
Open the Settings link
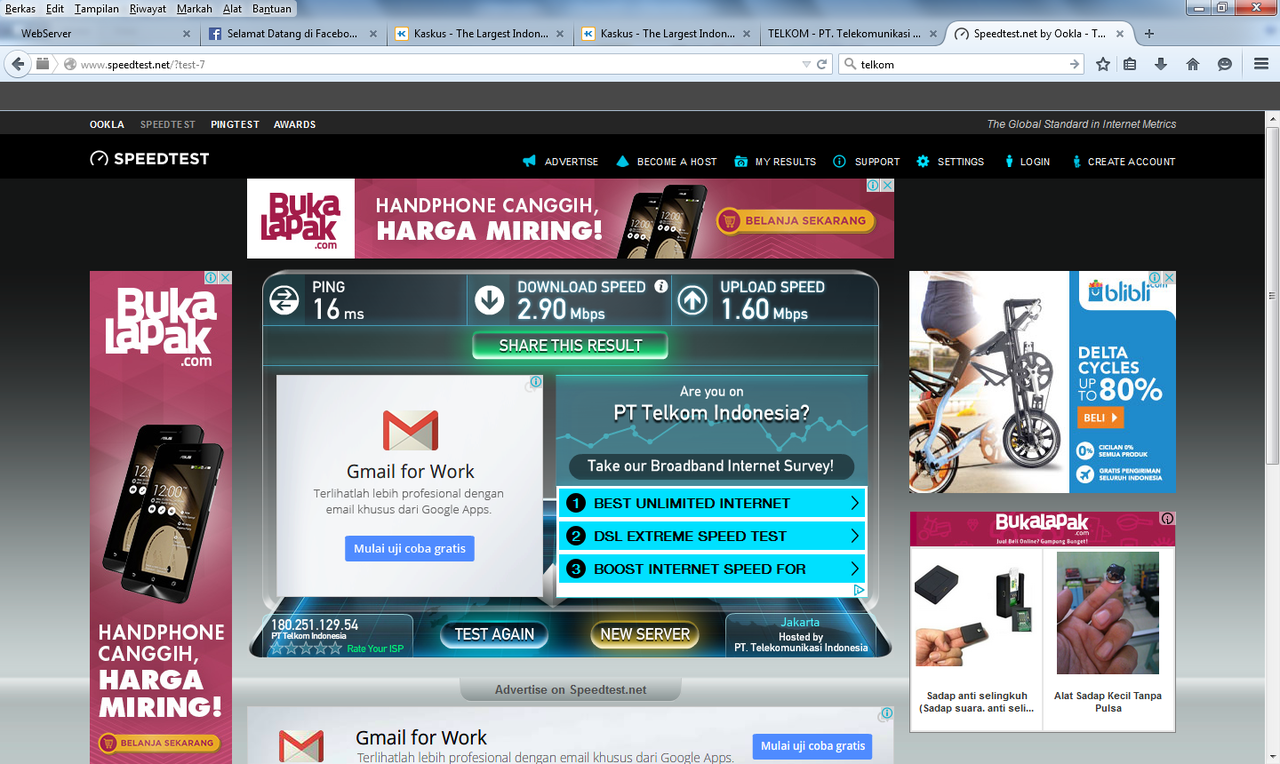(950, 161)
